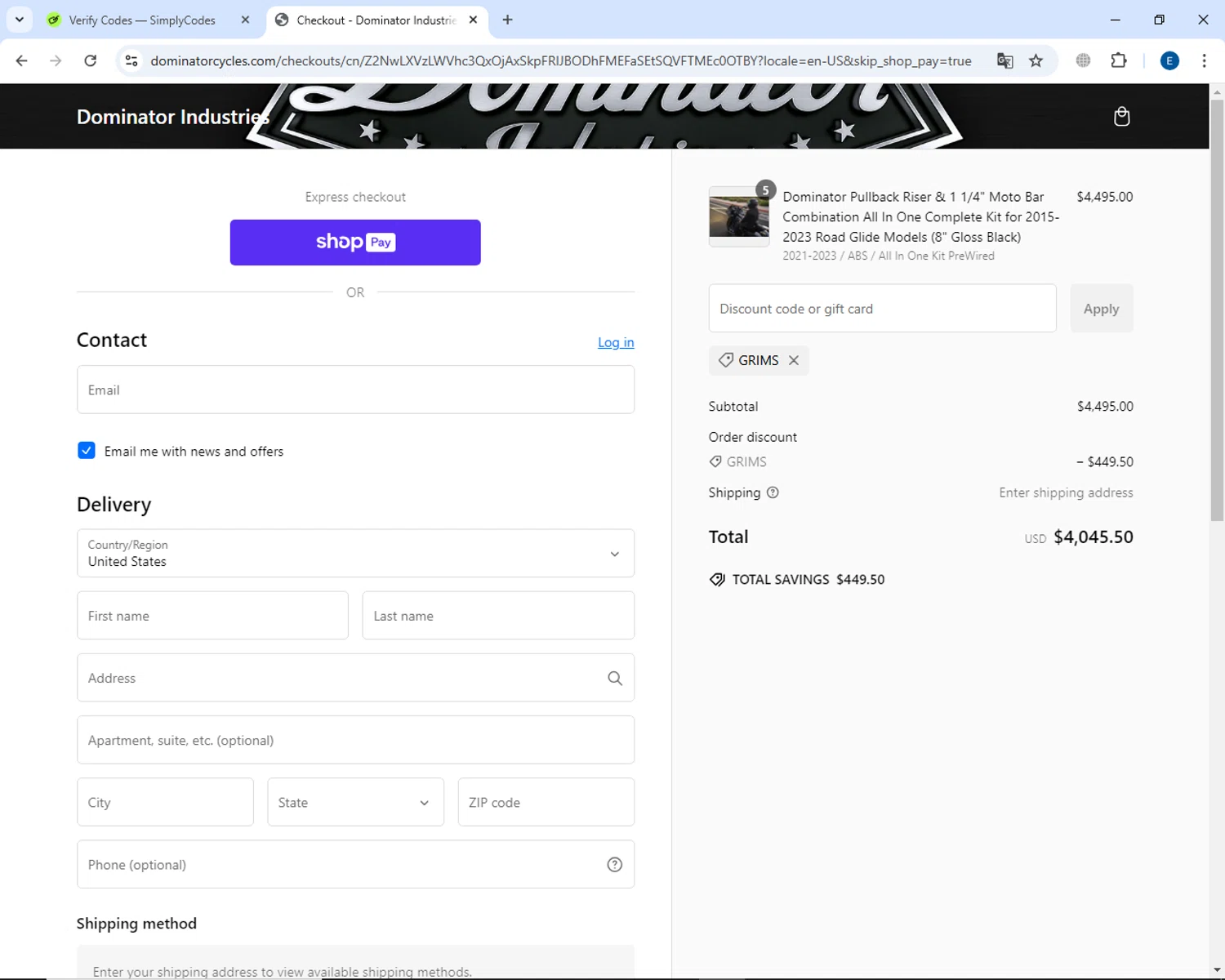Click the Dominator Industries store title
Viewport: 1225px width, 980px height.
coord(173,117)
